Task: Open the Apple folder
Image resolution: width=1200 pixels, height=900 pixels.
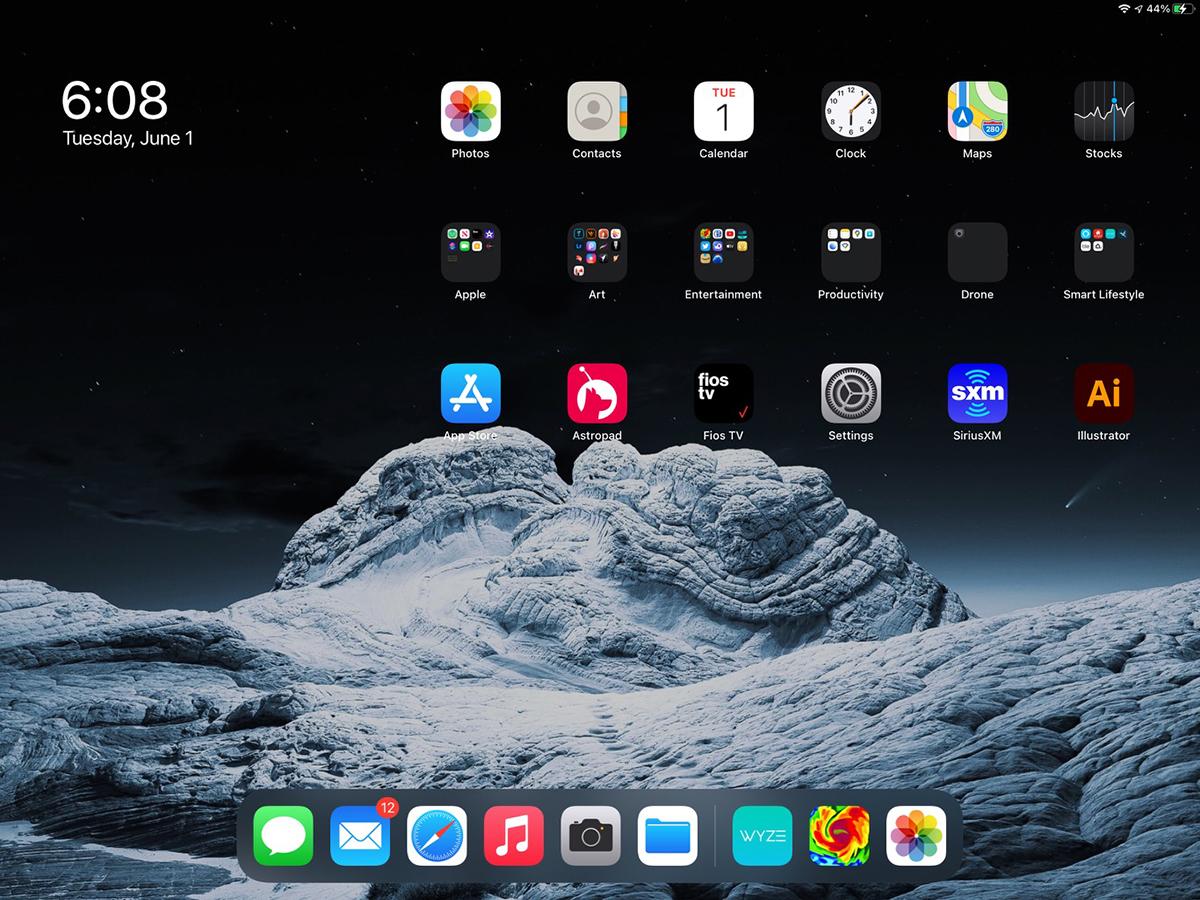Action: [470, 252]
